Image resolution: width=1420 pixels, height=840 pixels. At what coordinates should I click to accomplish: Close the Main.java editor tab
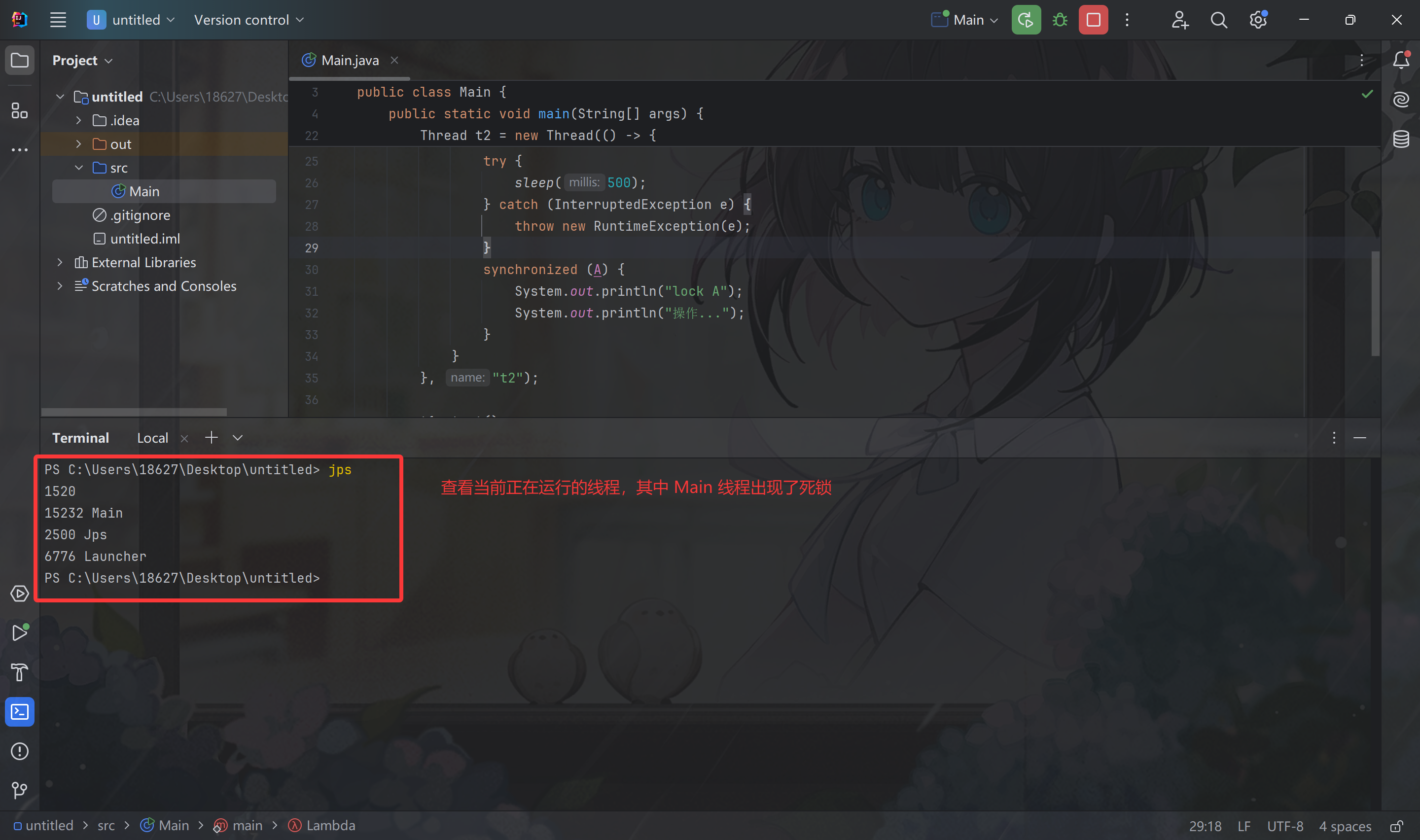[x=394, y=60]
